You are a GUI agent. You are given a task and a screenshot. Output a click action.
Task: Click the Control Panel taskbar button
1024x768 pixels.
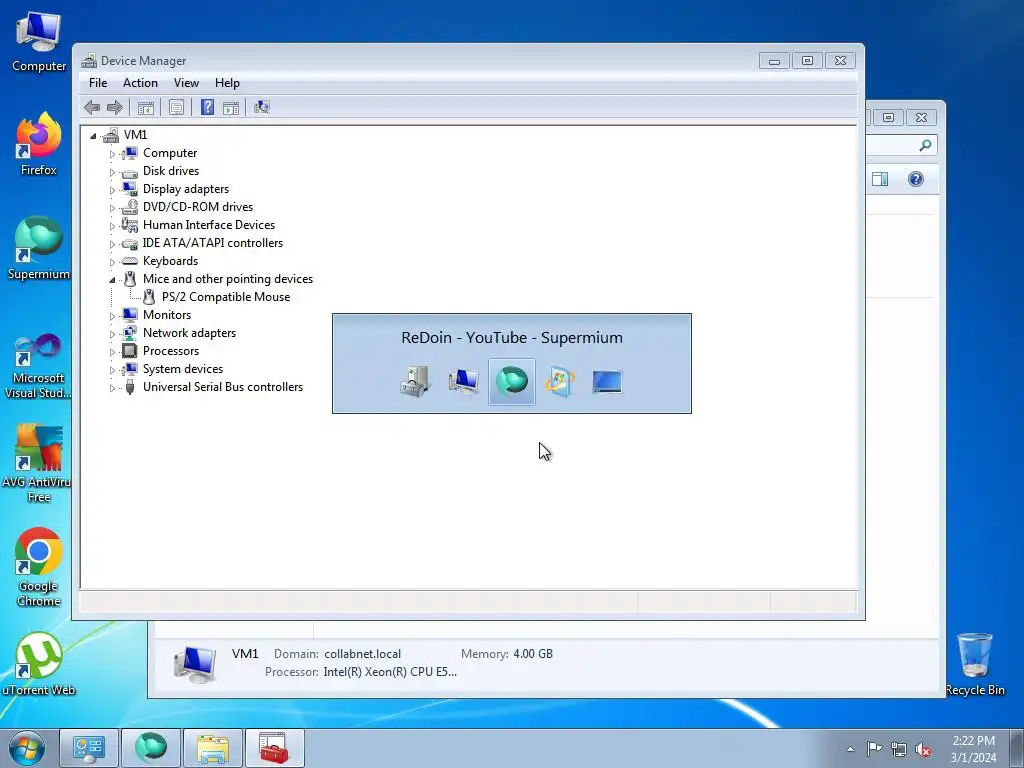pyautogui.click(x=89, y=748)
